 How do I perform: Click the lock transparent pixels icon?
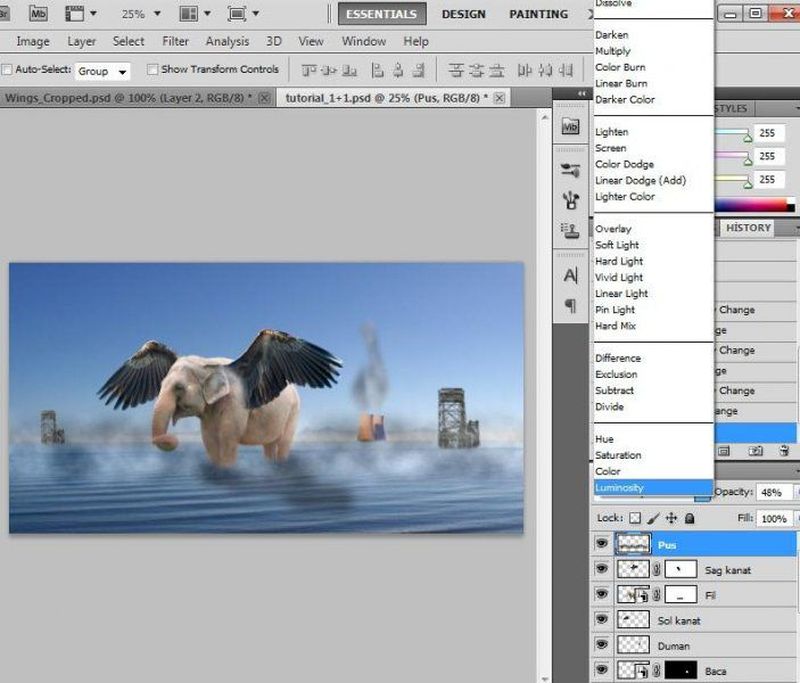coord(633,519)
